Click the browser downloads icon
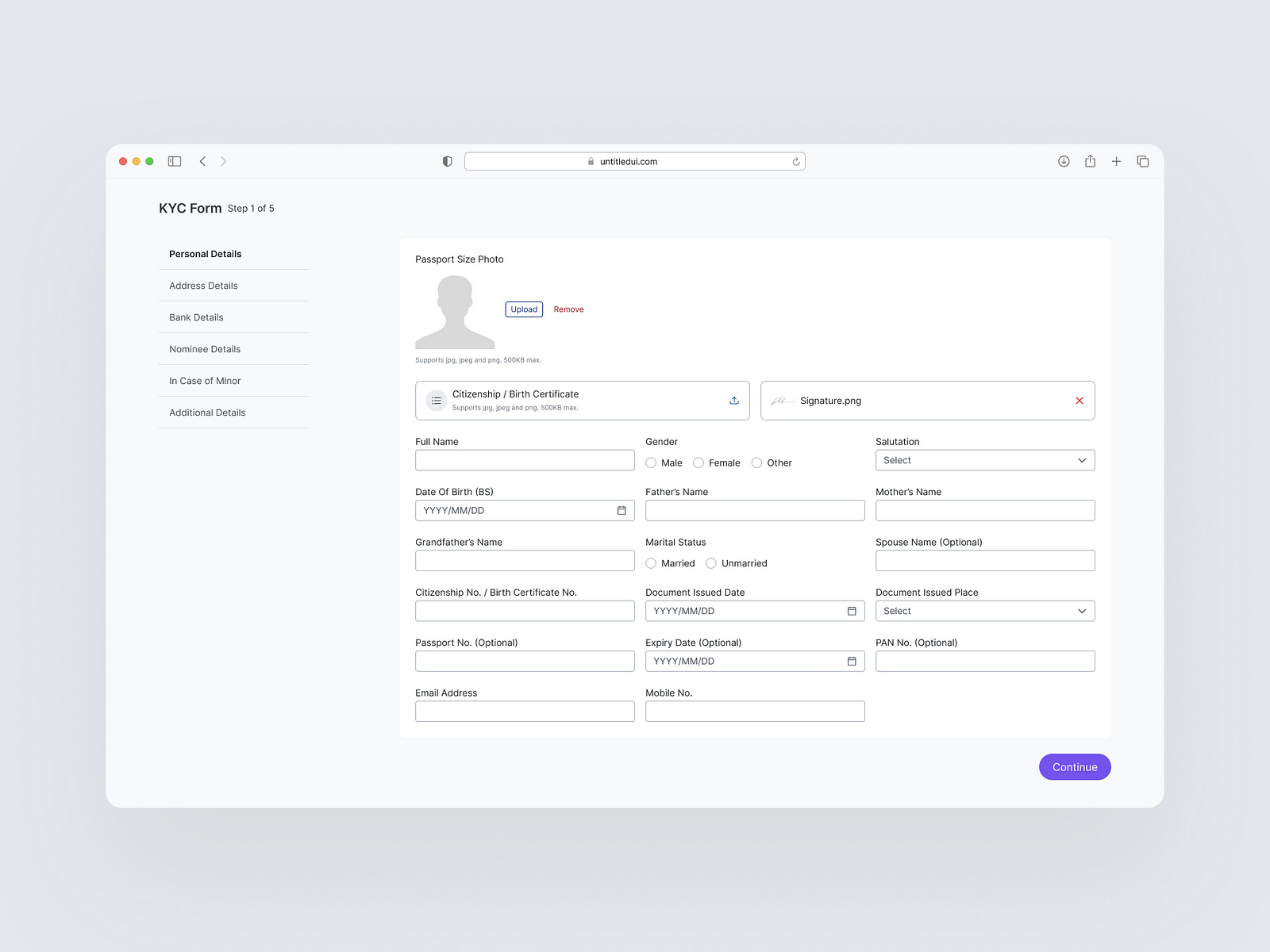Viewport: 1270px width, 952px height. (1063, 160)
